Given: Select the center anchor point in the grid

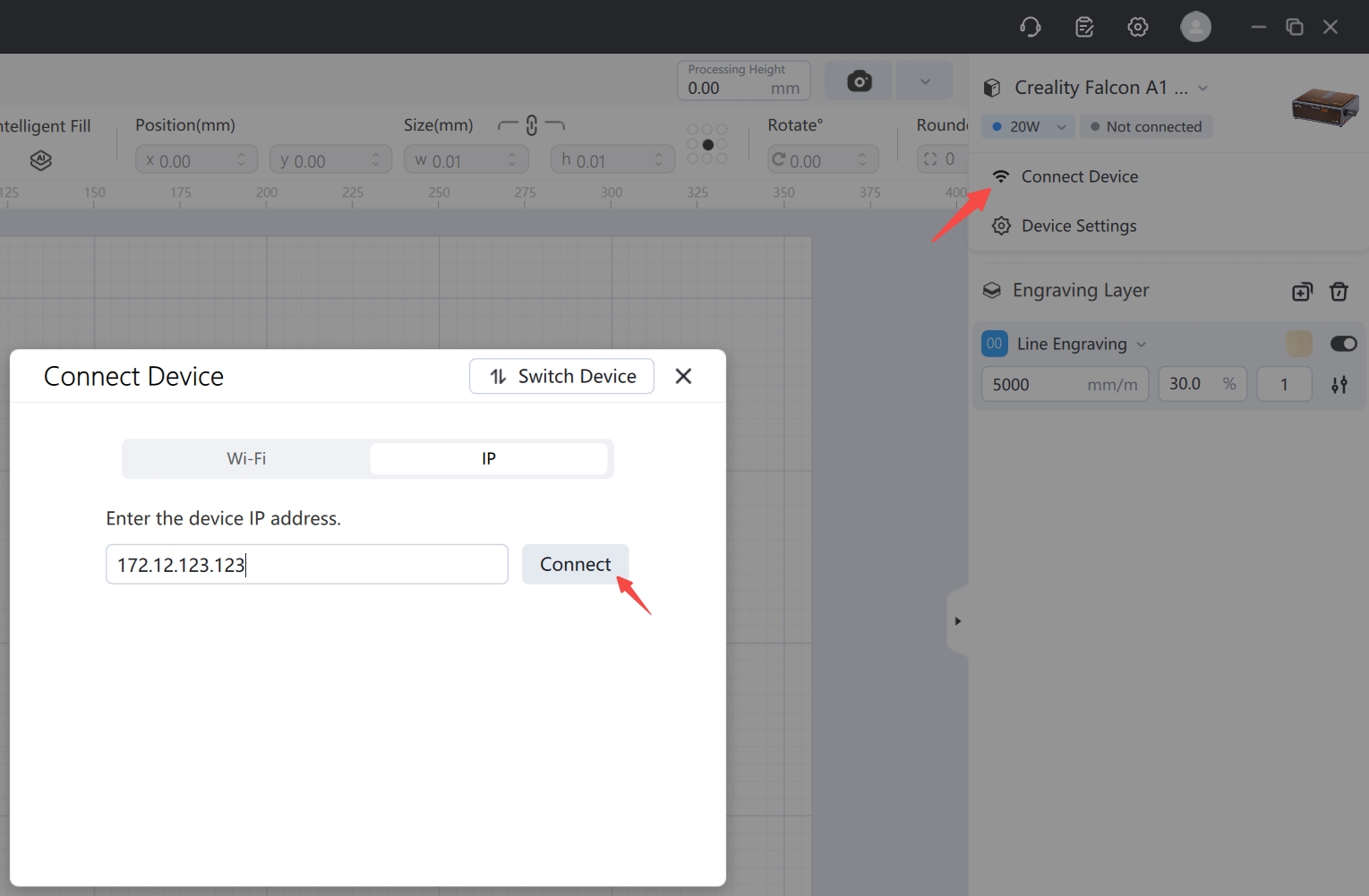Looking at the screenshot, I should coord(707,144).
